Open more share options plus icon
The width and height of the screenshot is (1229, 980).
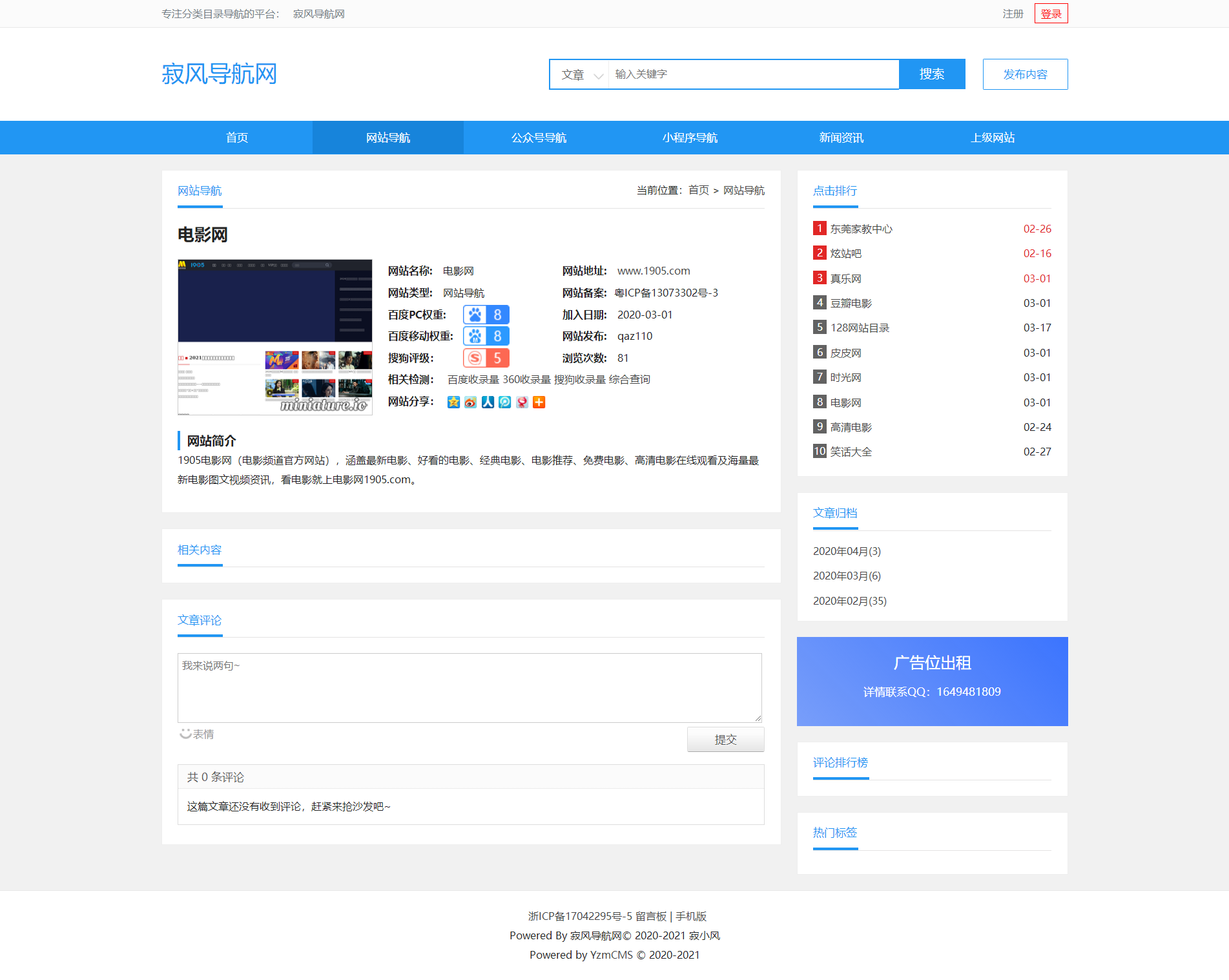click(539, 402)
